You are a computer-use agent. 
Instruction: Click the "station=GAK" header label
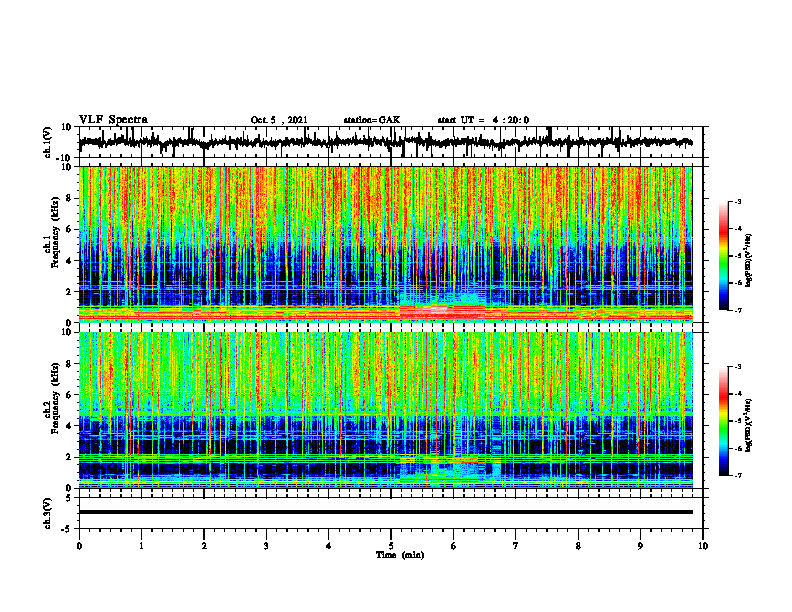372,120
